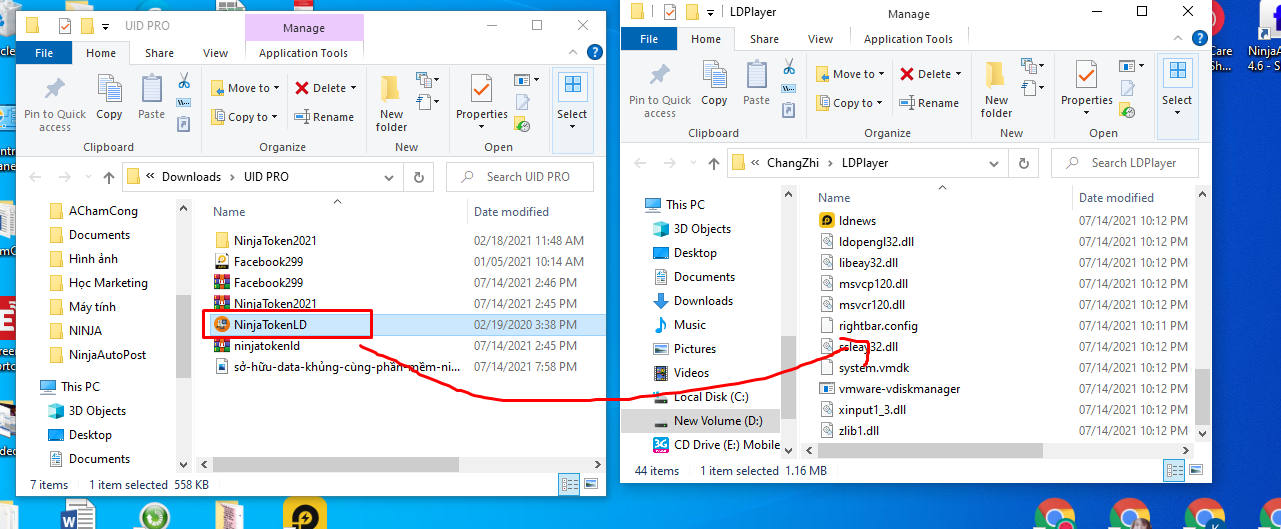1281x529 pixels.
Task: Open Customize Quick Access Toolbar in LDPlayer
Action: point(709,12)
